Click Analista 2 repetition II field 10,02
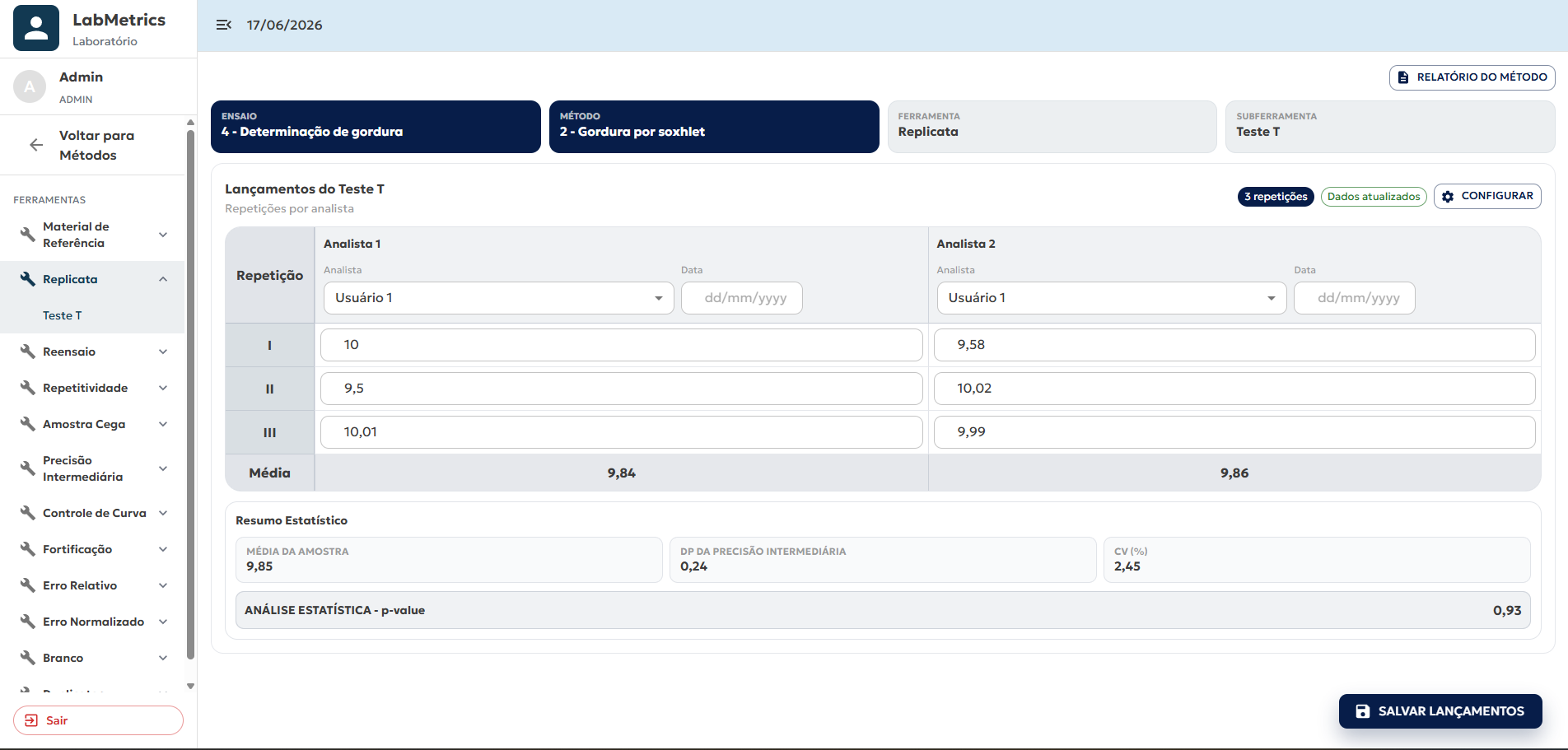This screenshot has height=750, width=1568. coord(1234,389)
